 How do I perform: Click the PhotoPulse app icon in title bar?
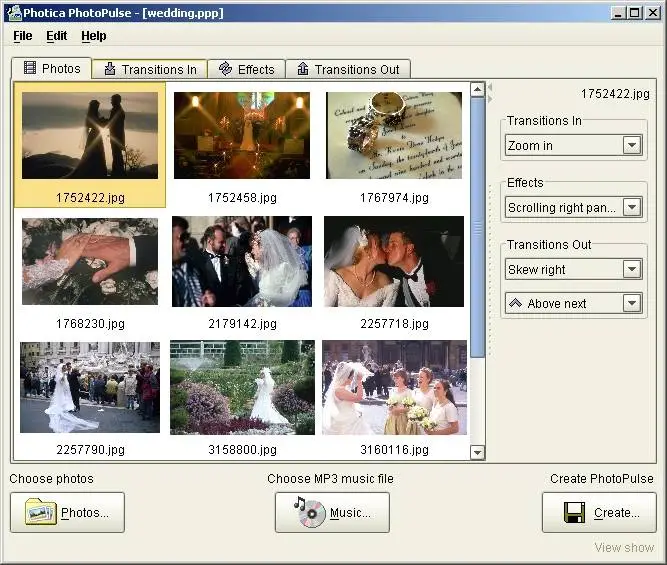tap(14, 13)
